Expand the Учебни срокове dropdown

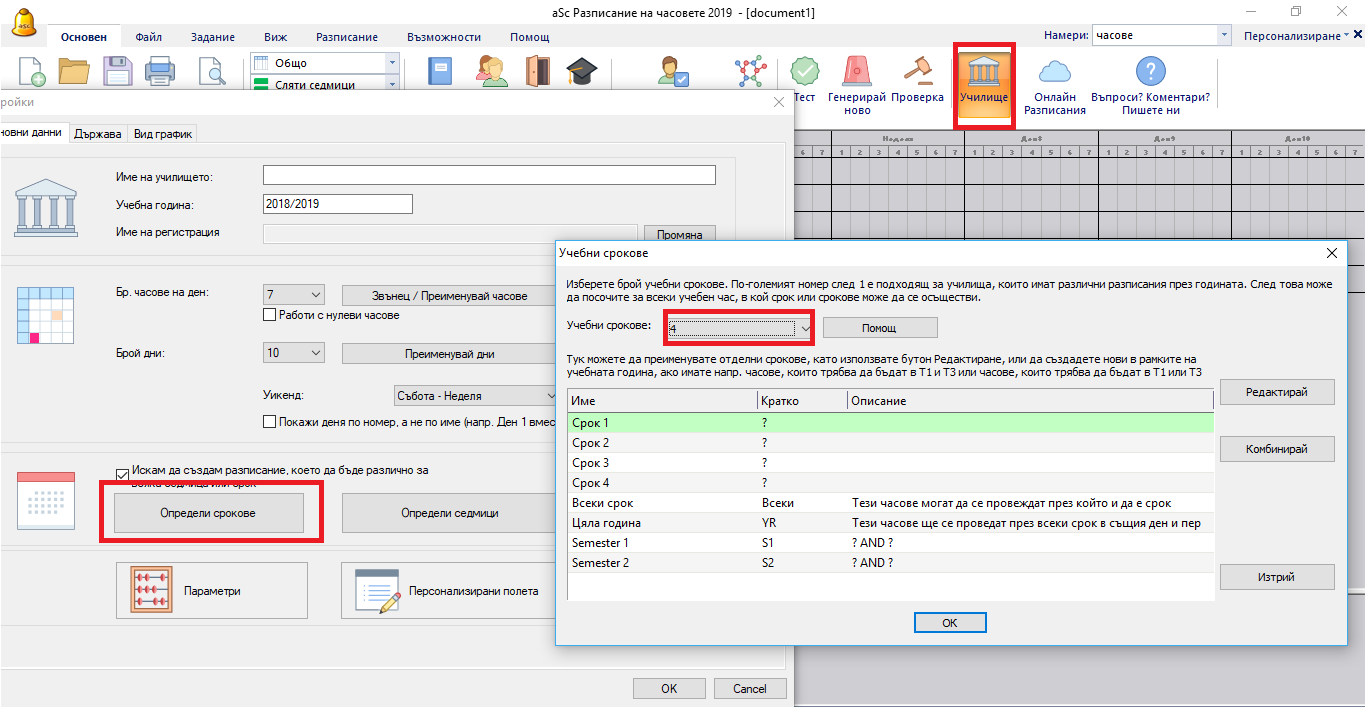point(804,328)
